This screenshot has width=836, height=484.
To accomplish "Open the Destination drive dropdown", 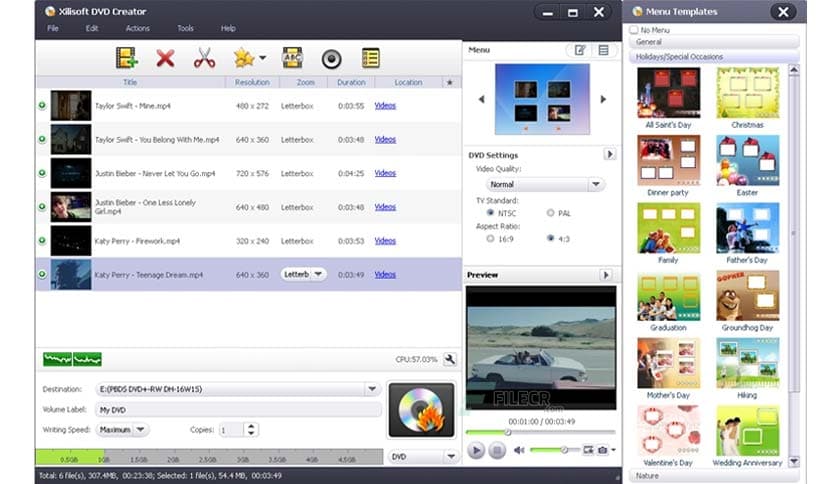I will (372, 389).
